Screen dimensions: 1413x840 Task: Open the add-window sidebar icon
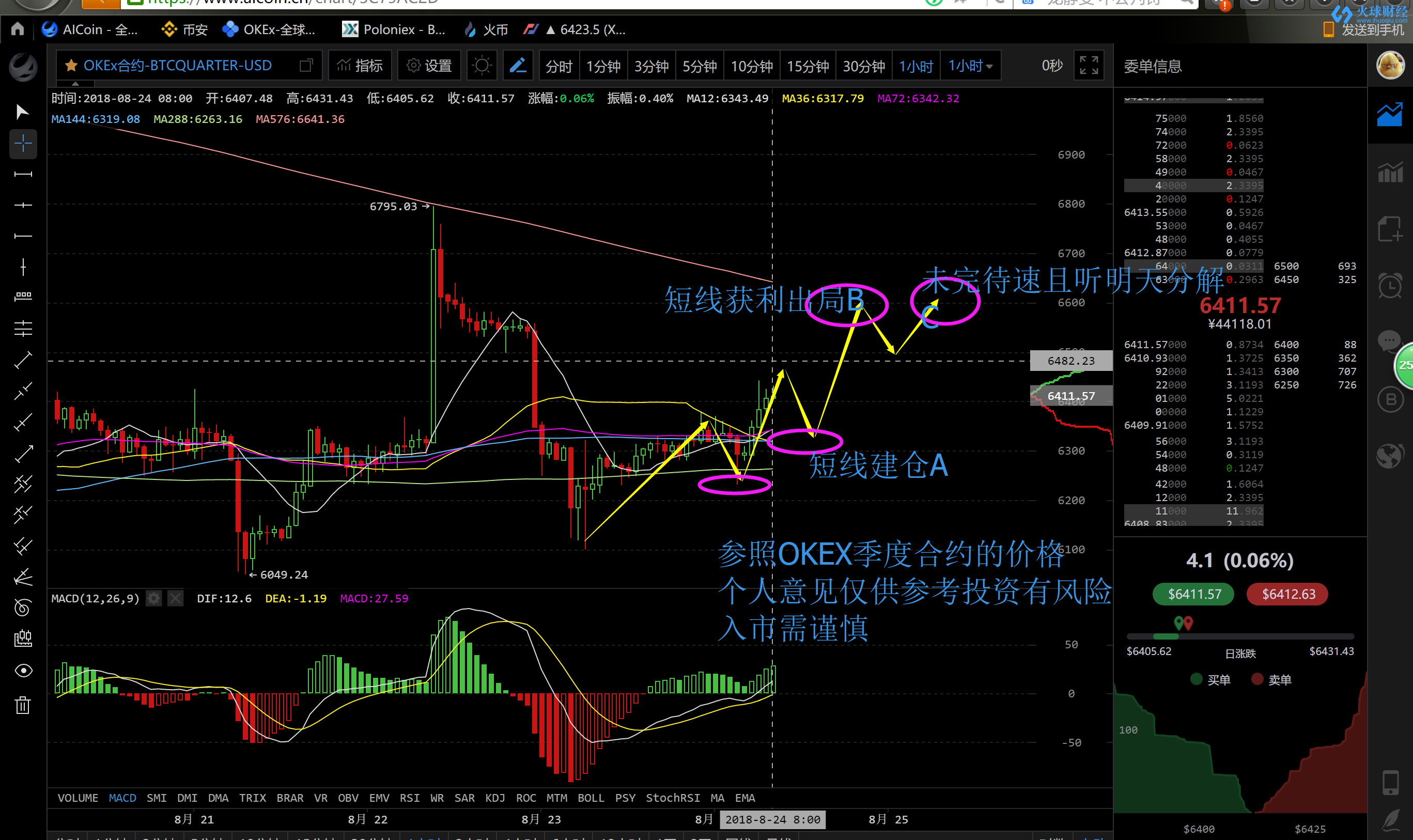click(1390, 229)
